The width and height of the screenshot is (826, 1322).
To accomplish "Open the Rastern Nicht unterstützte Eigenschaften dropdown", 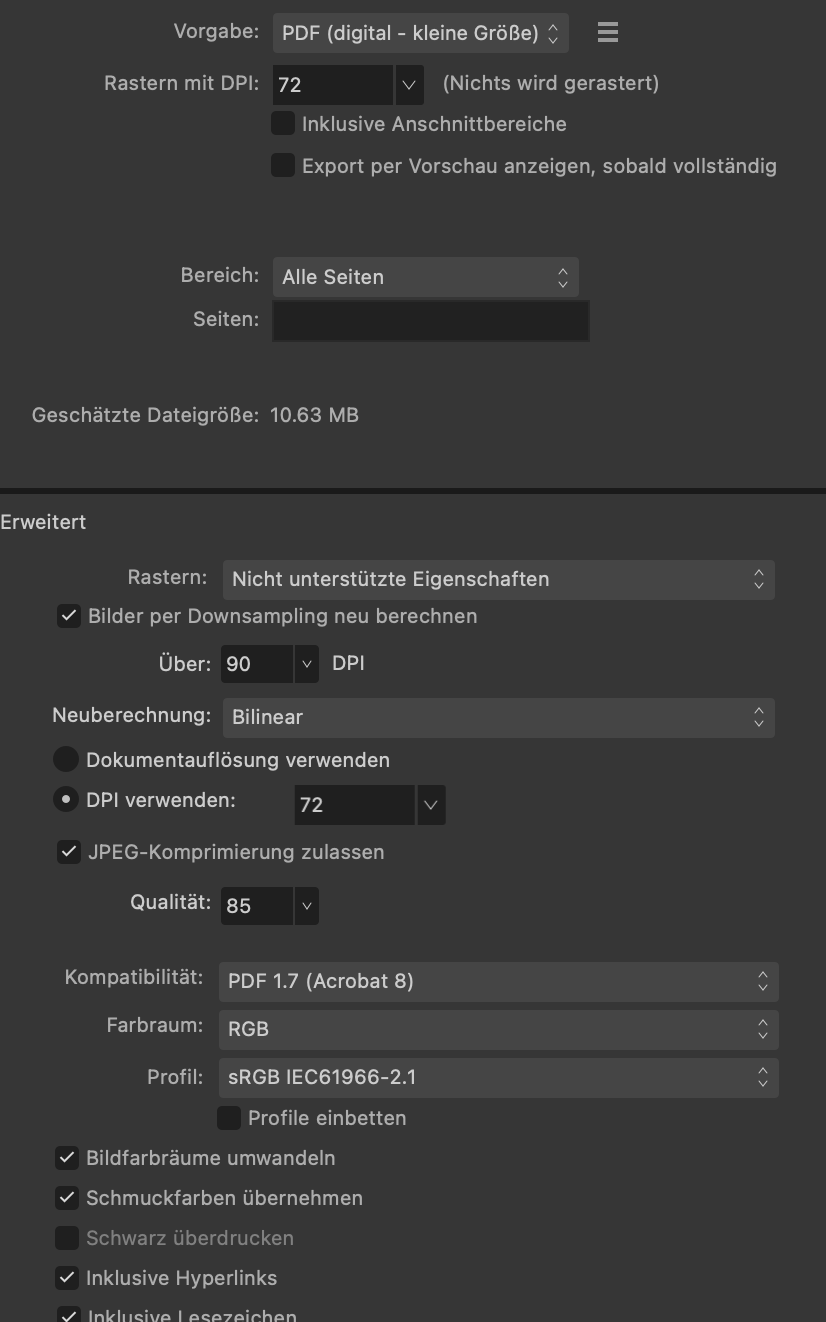I will point(498,579).
